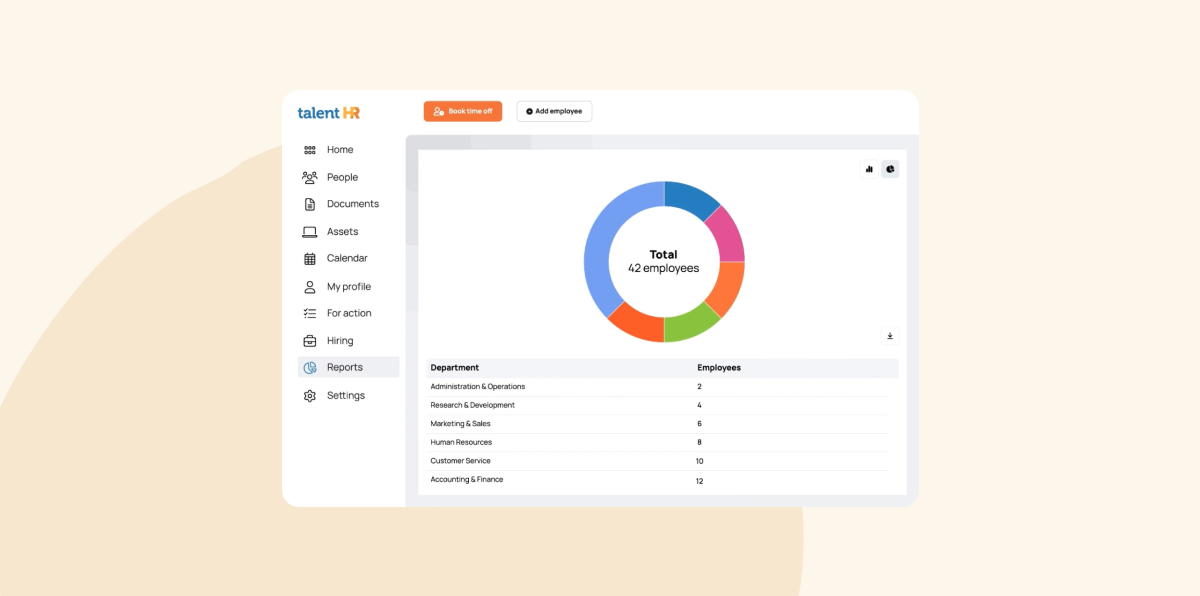Open the My profile menu label

coord(349,287)
